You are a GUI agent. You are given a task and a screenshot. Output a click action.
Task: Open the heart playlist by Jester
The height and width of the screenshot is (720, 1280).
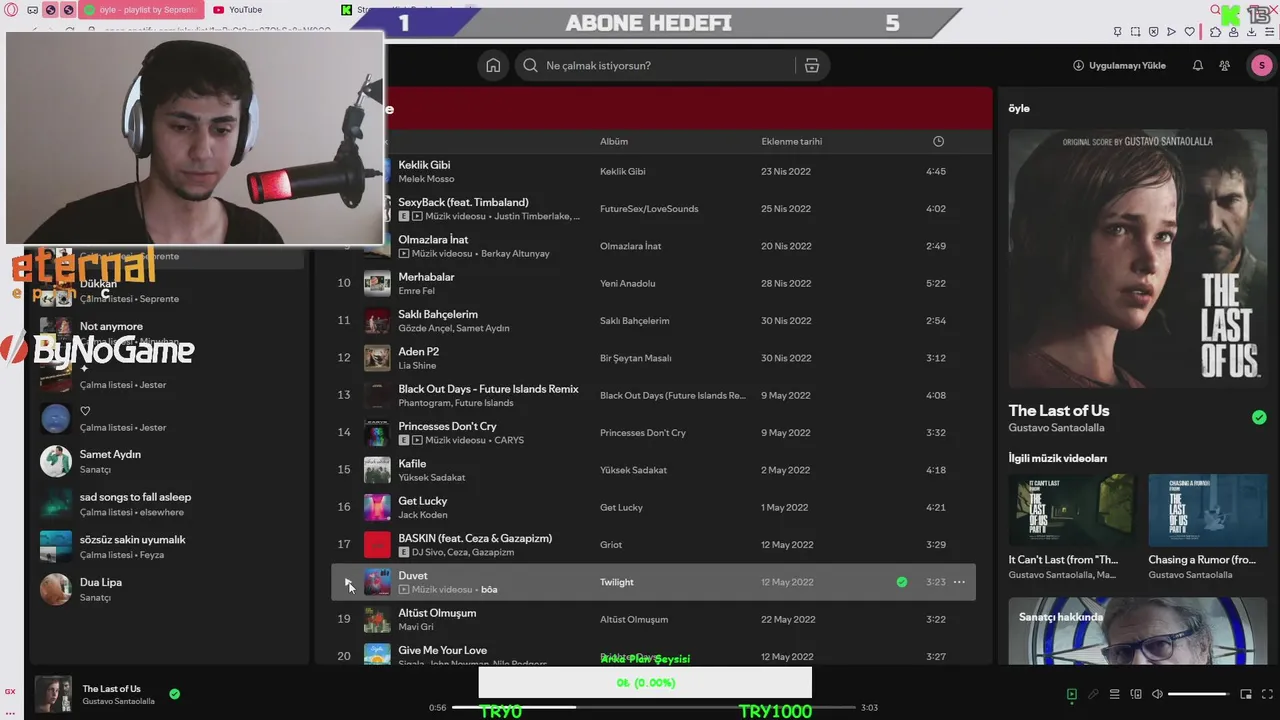point(167,418)
